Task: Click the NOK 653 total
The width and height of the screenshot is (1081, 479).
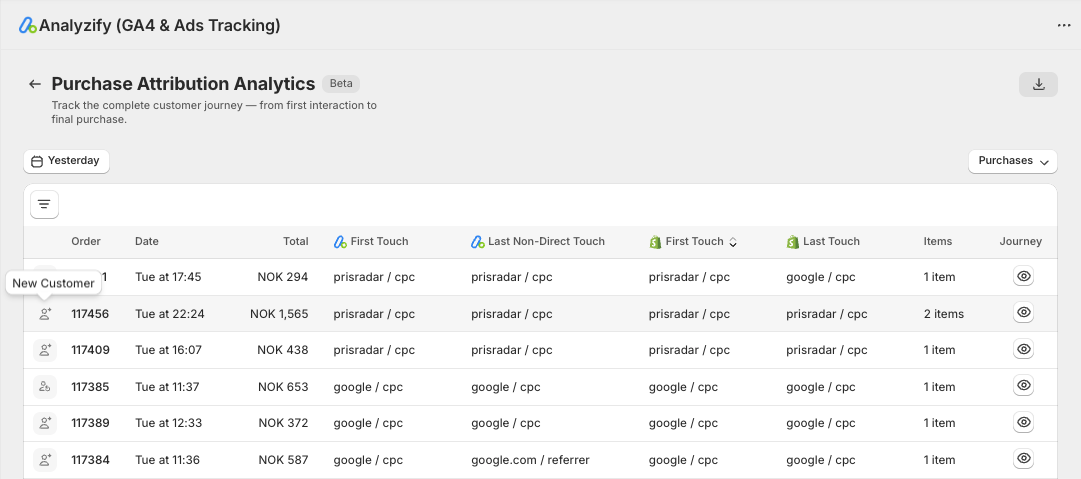Action: [283, 387]
